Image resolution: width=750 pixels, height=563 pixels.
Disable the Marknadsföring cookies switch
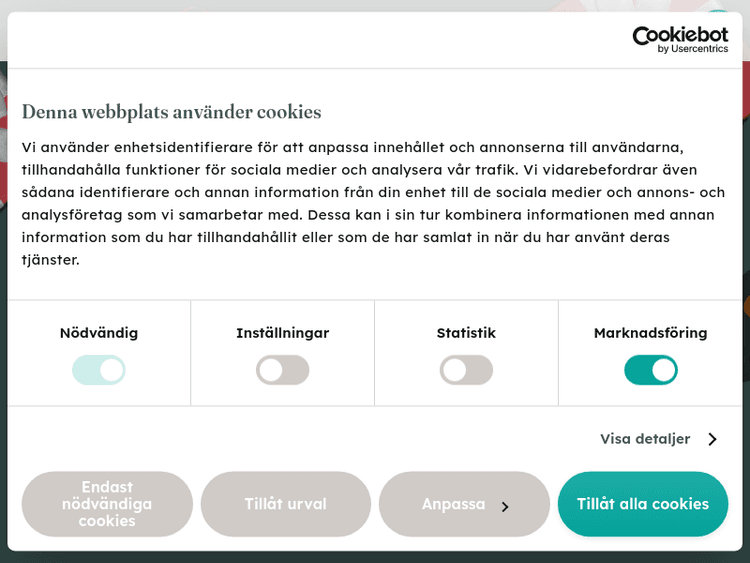[651, 370]
